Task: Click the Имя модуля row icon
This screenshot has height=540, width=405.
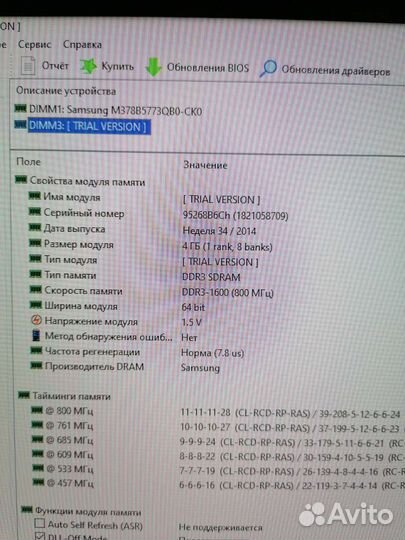Action: [34, 196]
